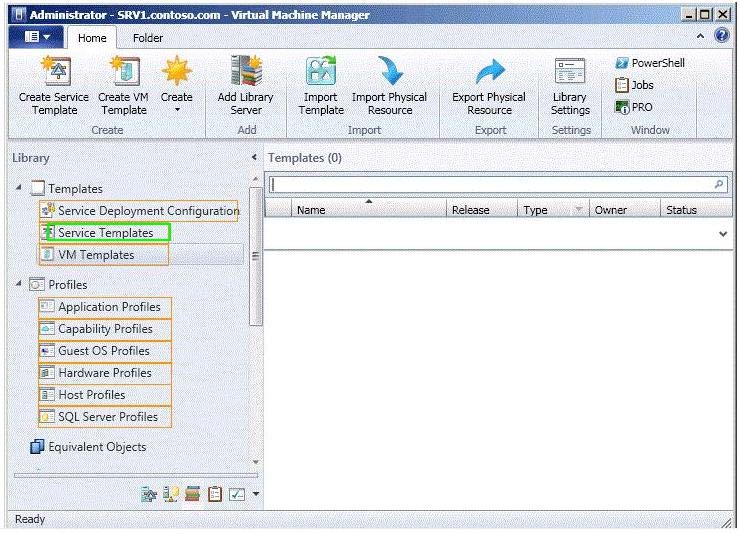Screen dimensions: 740x534
Task: Click the Profiles root node label
Action: point(68,285)
